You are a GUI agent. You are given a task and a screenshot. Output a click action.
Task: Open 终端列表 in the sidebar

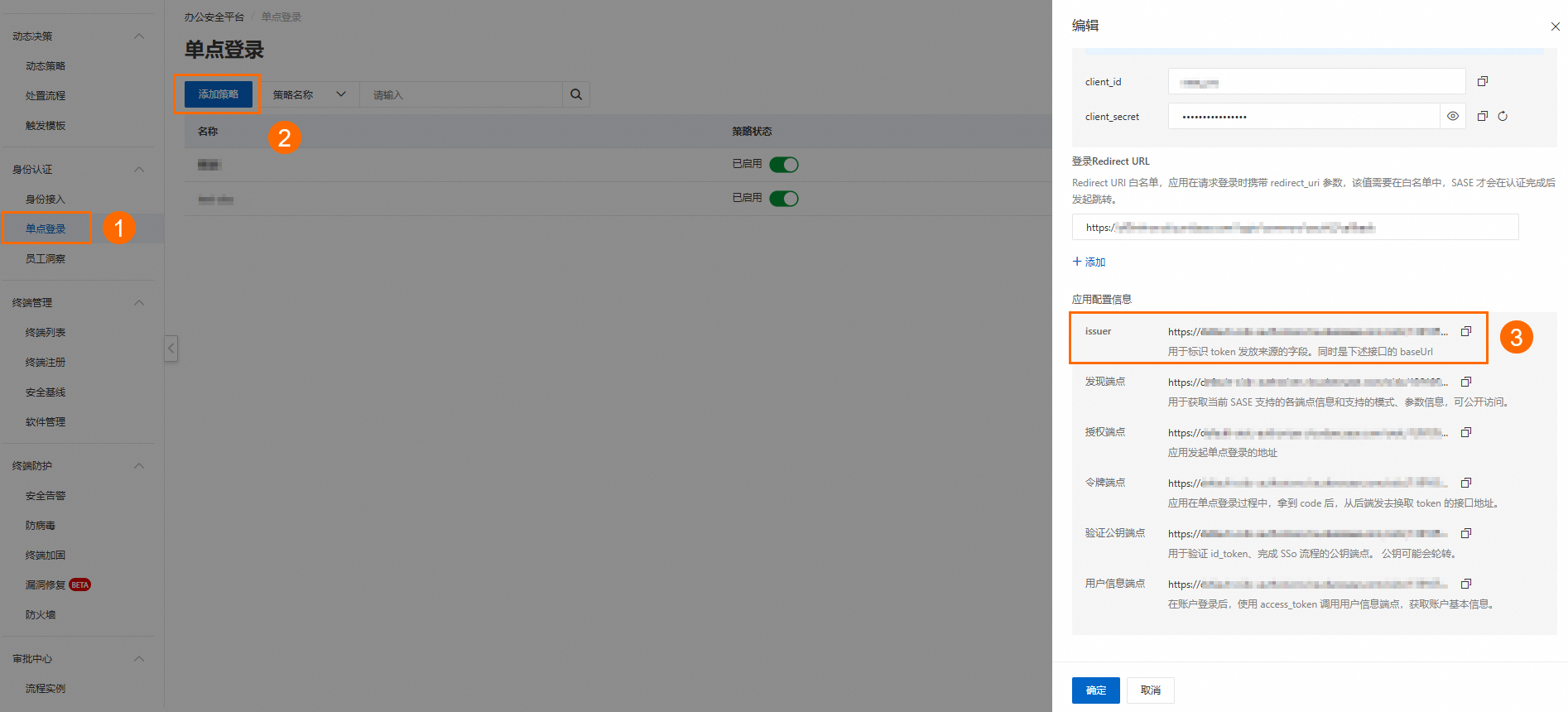point(46,333)
